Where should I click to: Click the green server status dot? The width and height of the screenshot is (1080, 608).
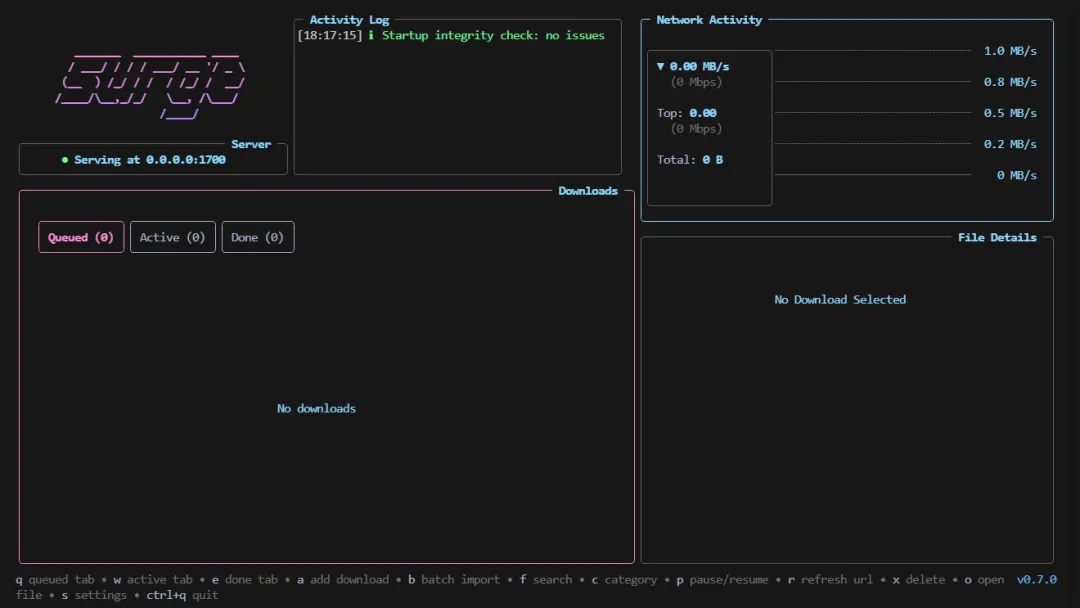(65, 160)
